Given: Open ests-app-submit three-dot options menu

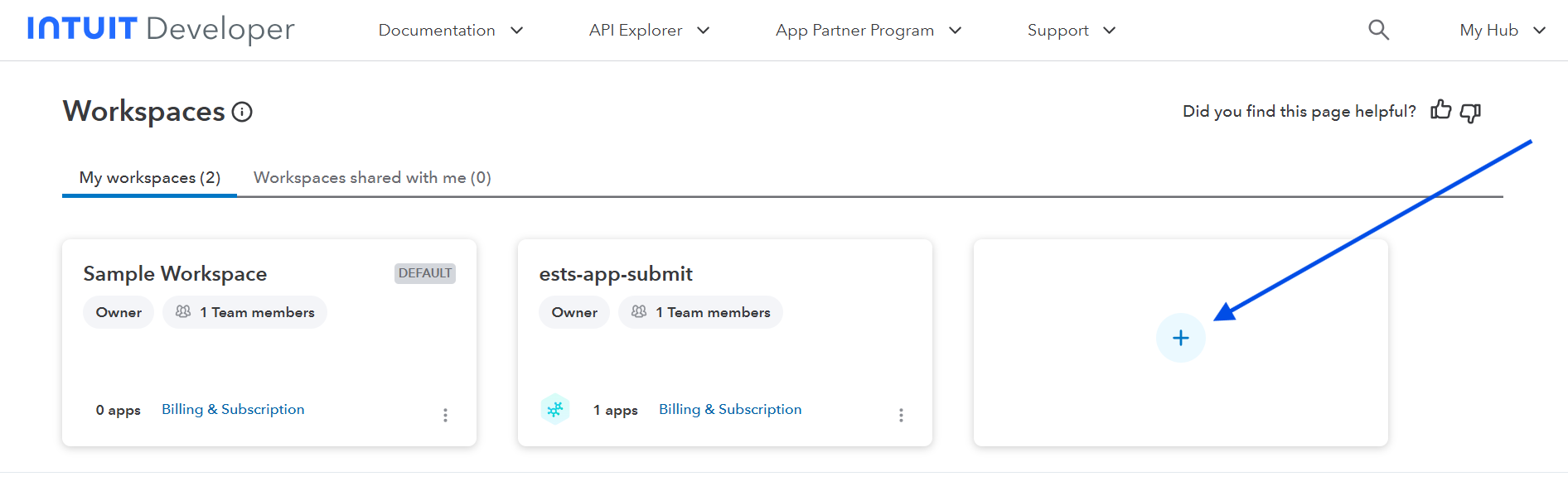Looking at the screenshot, I should tap(901, 415).
